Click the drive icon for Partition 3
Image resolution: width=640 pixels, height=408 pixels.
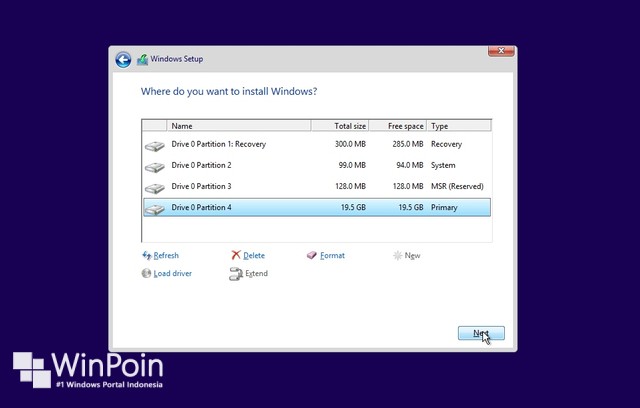pyautogui.click(x=155, y=188)
